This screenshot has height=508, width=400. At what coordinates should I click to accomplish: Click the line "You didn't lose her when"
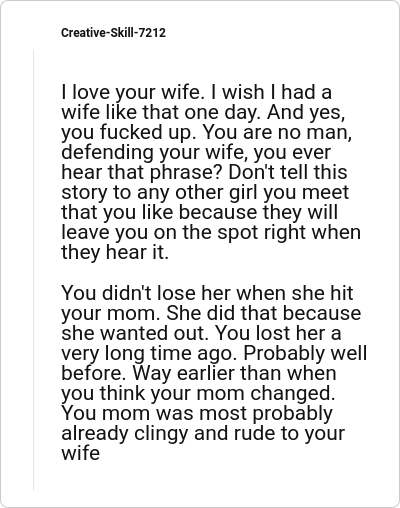(x=207, y=293)
